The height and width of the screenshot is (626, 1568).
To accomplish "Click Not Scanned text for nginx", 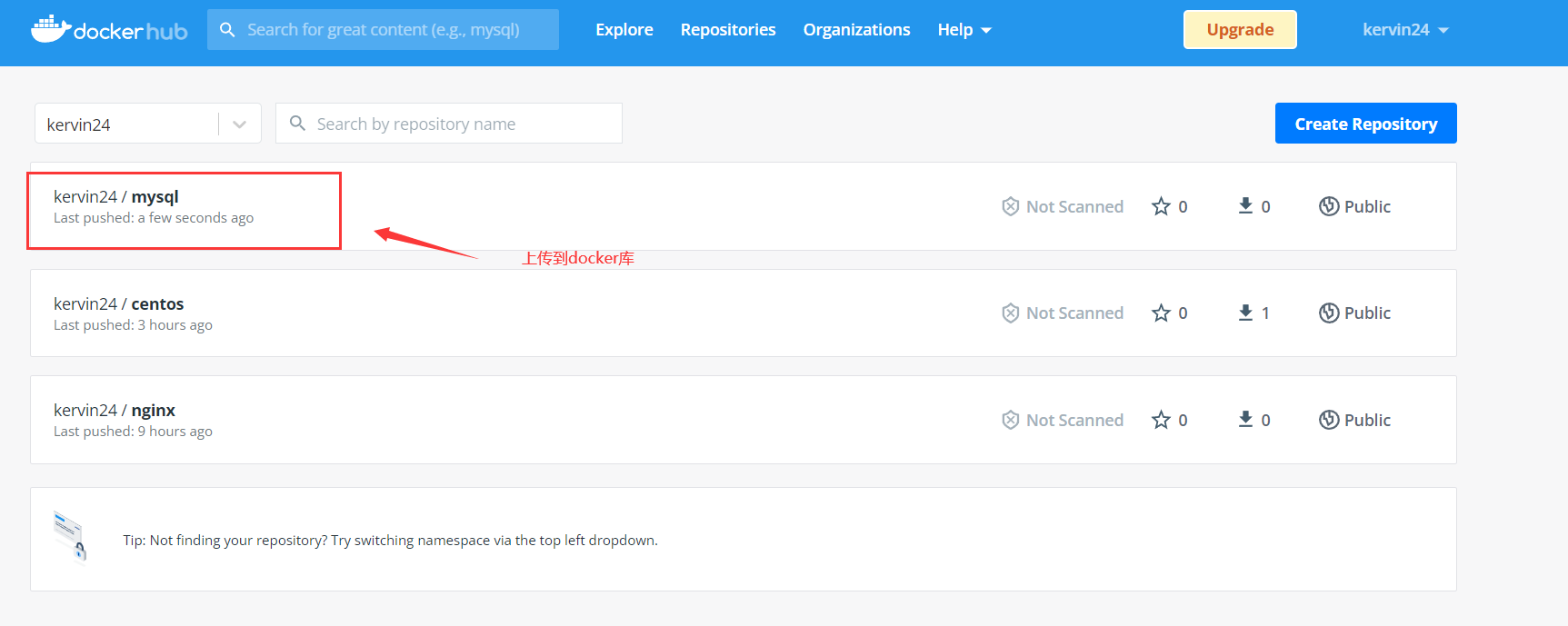I will [1074, 420].
